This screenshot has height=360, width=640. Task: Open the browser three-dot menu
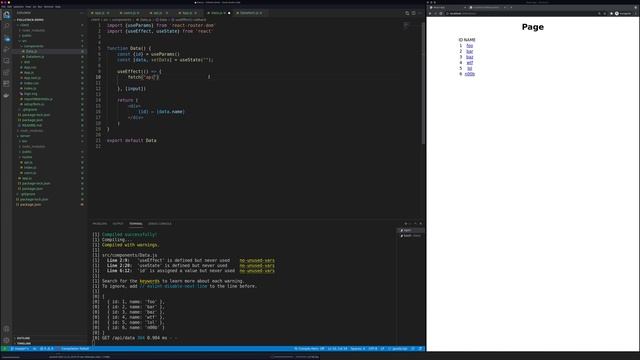tap(636, 13)
